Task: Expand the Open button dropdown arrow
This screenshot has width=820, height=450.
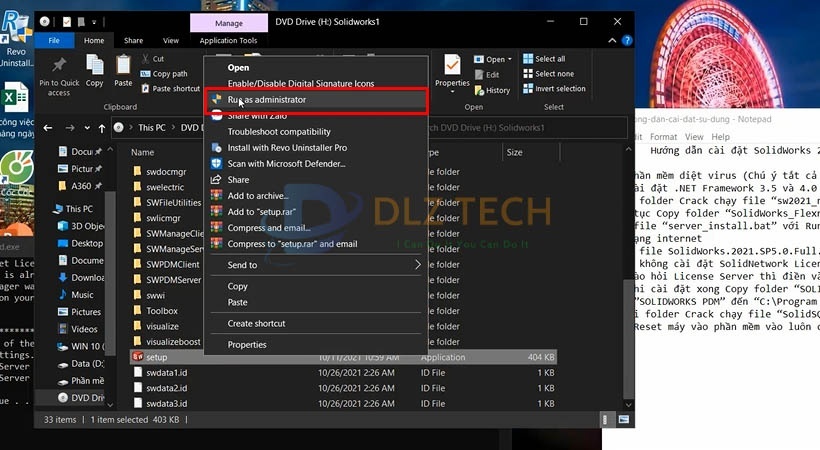Action: pyautogui.click(x=510, y=59)
